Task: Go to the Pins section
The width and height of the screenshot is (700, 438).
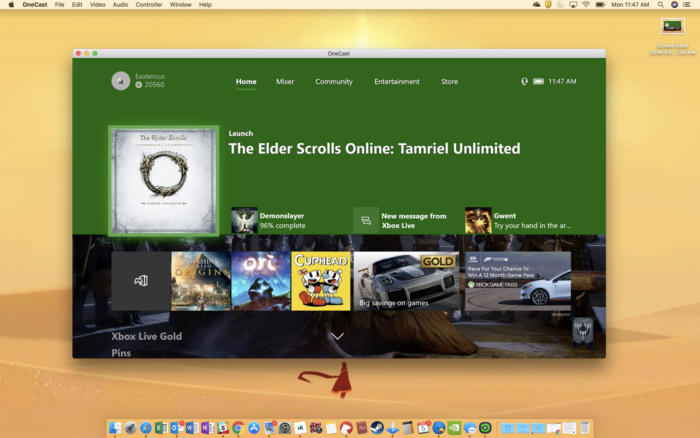Action: tap(121, 353)
